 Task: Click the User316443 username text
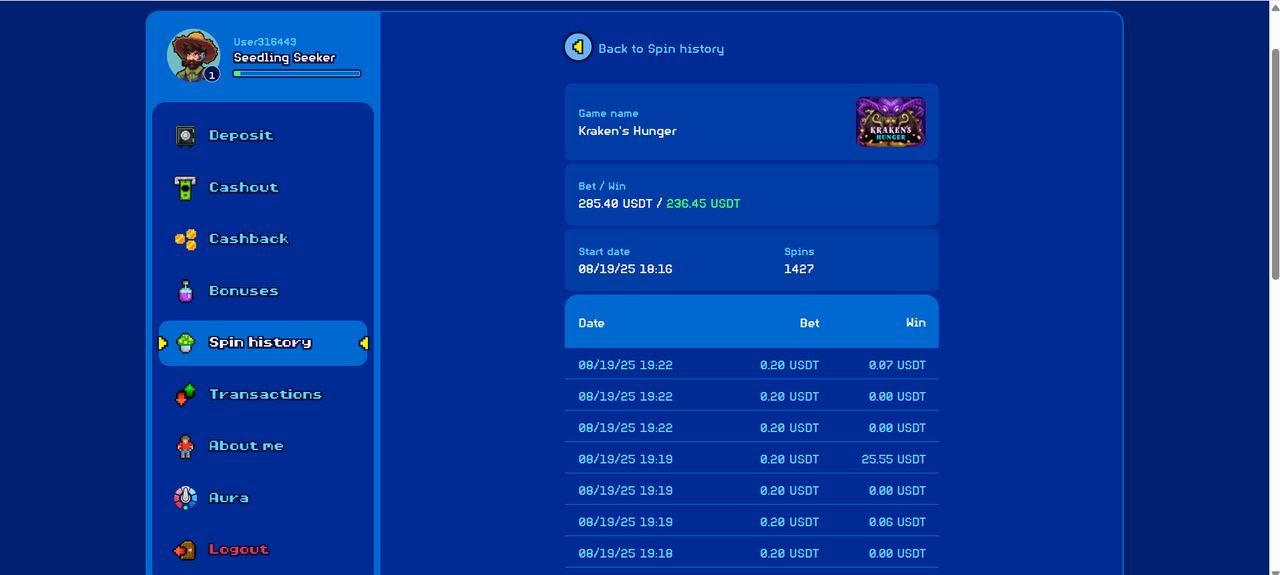point(265,42)
